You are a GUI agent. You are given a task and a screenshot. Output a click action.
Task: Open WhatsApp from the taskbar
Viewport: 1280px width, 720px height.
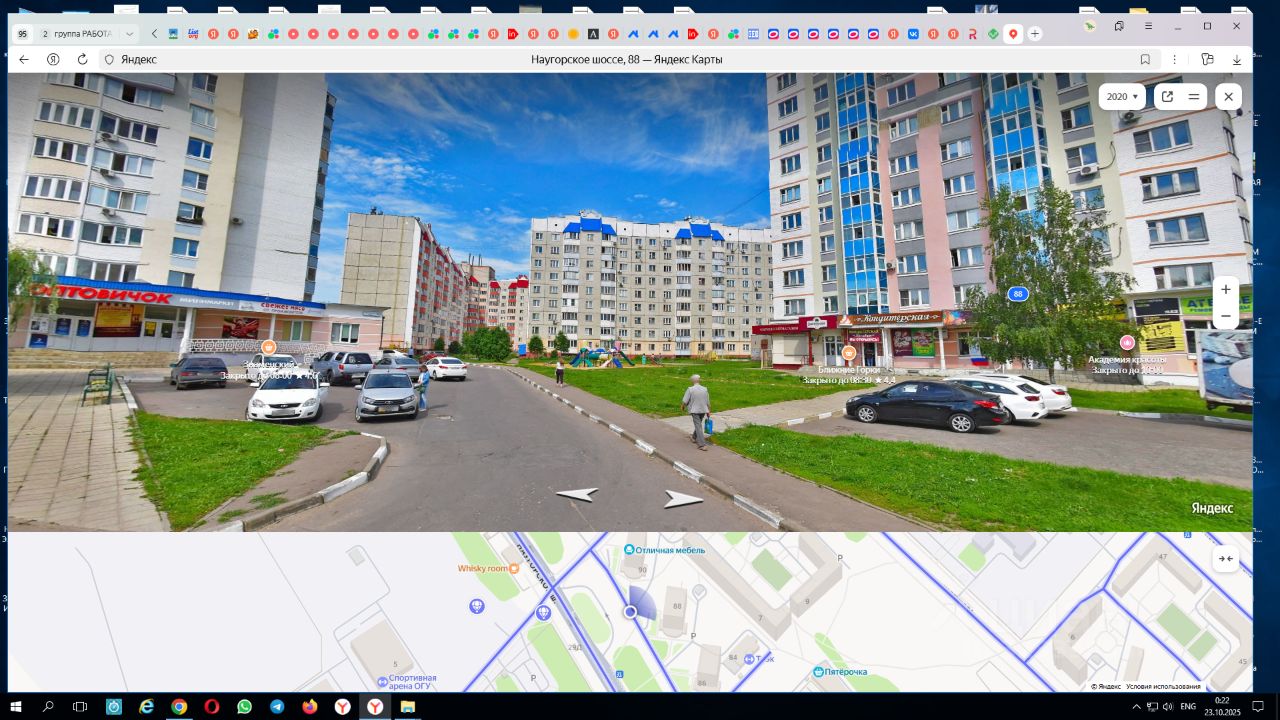pyautogui.click(x=245, y=707)
